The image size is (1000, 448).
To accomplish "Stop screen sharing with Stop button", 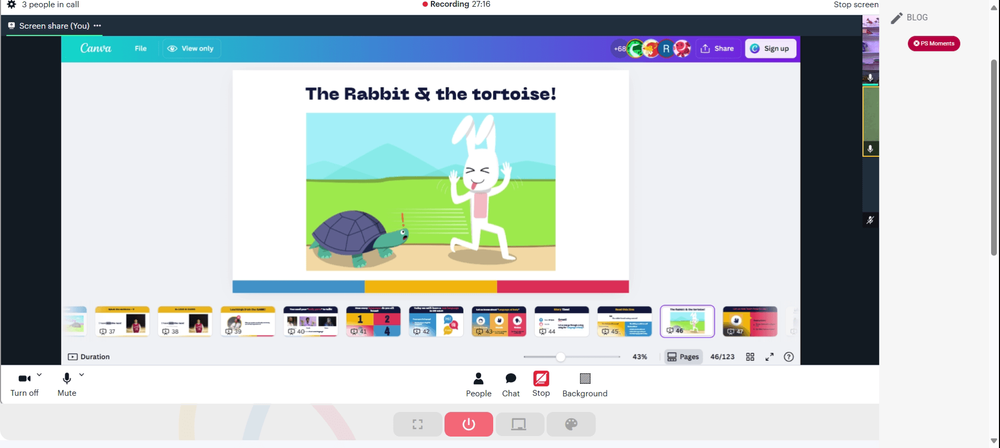I will click(541, 384).
